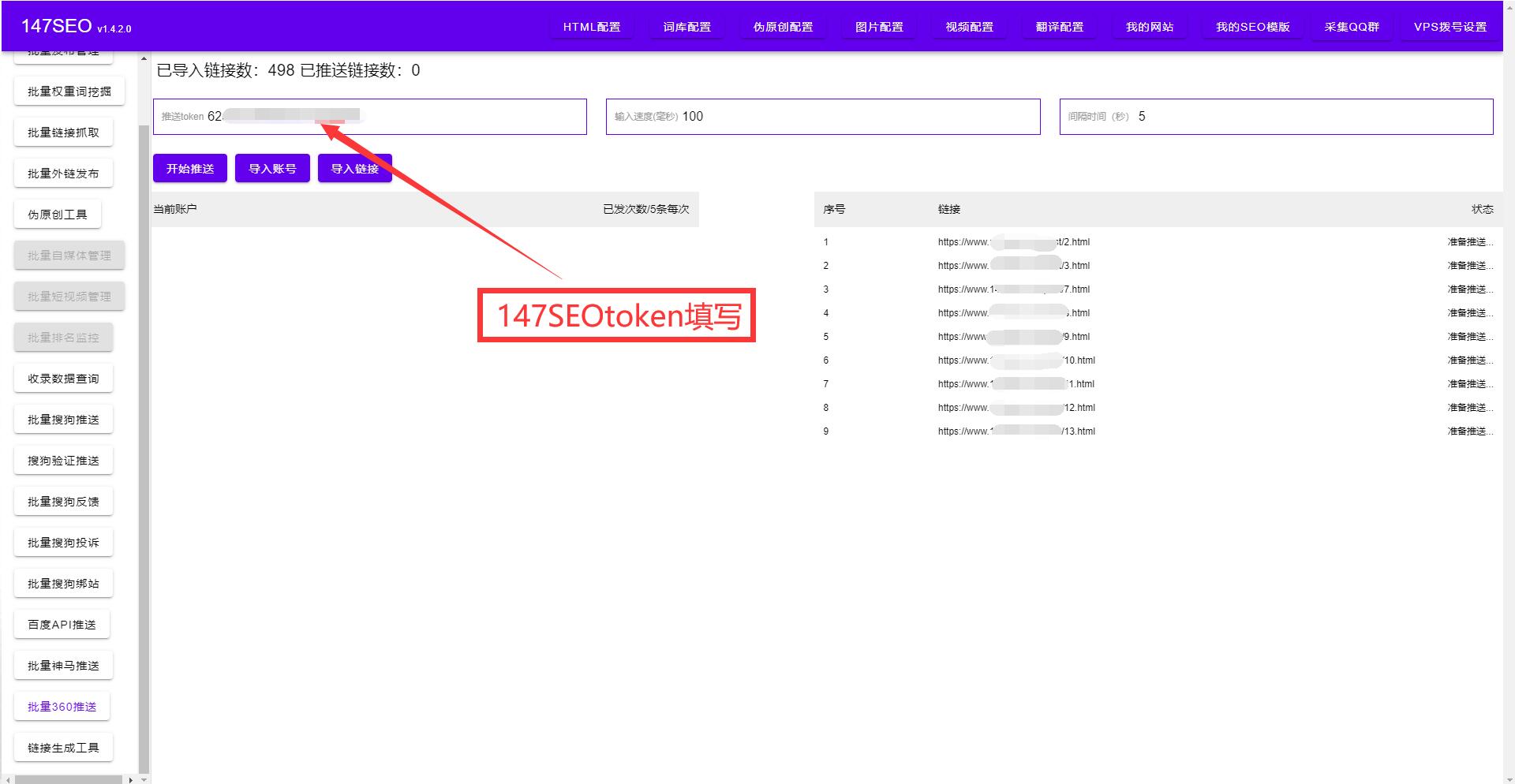
Task: Click the horizontal scrollbar right arrow
Action: (130, 779)
